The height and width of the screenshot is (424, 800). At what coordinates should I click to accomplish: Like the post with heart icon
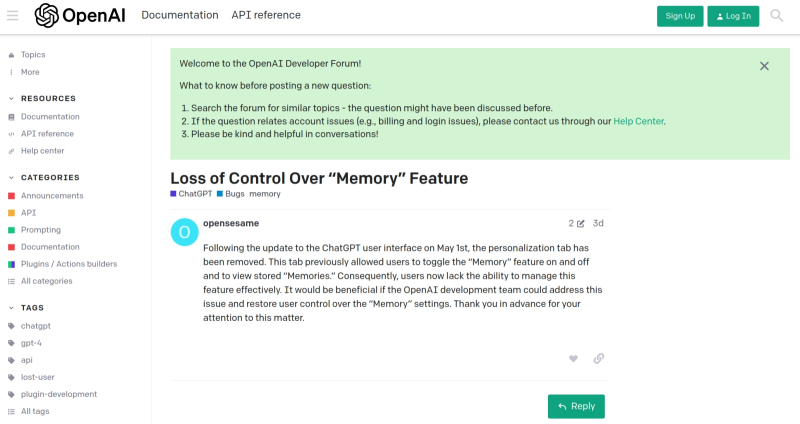click(573, 358)
